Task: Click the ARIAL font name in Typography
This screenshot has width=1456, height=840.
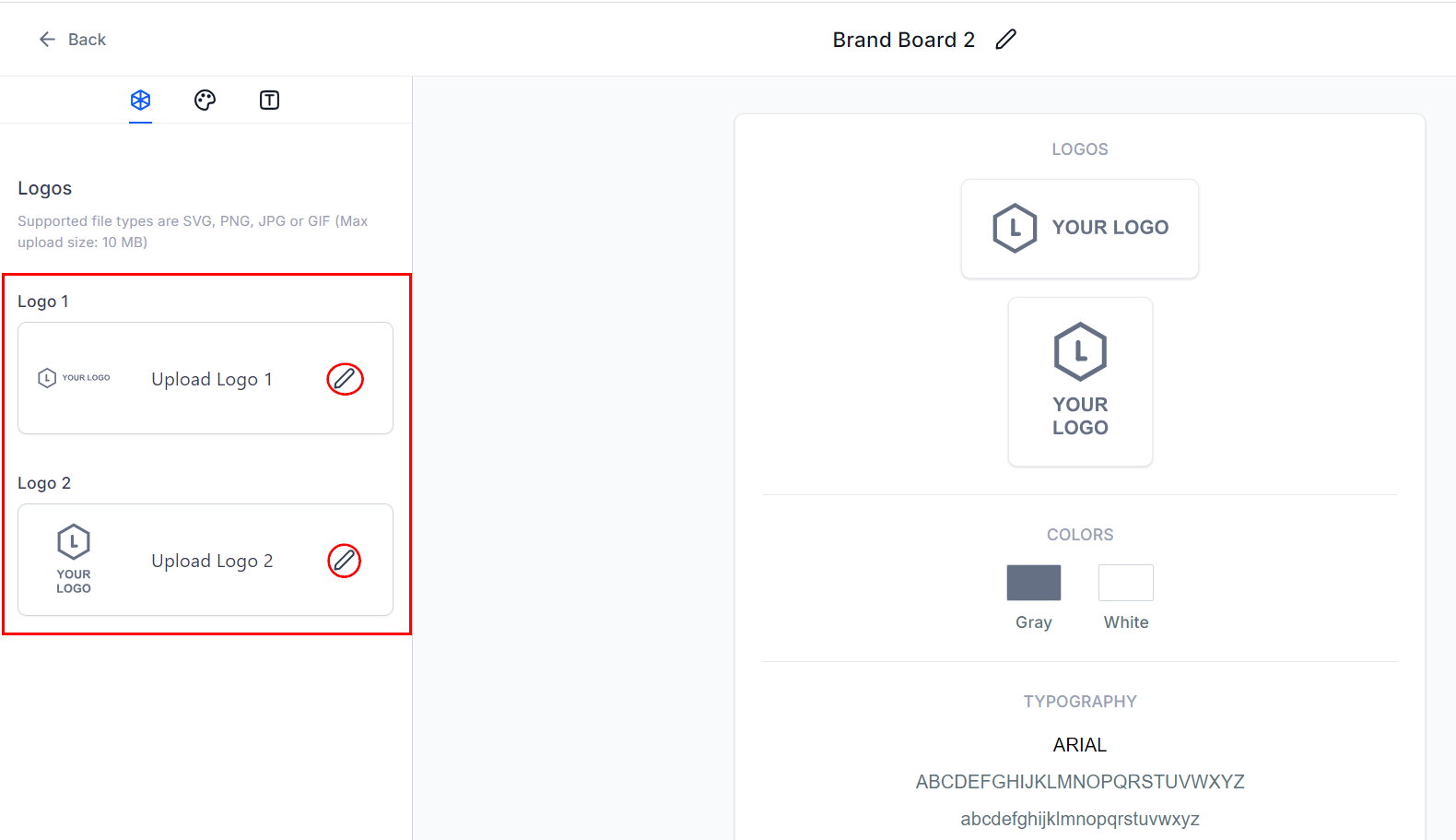Action: pyautogui.click(x=1079, y=744)
